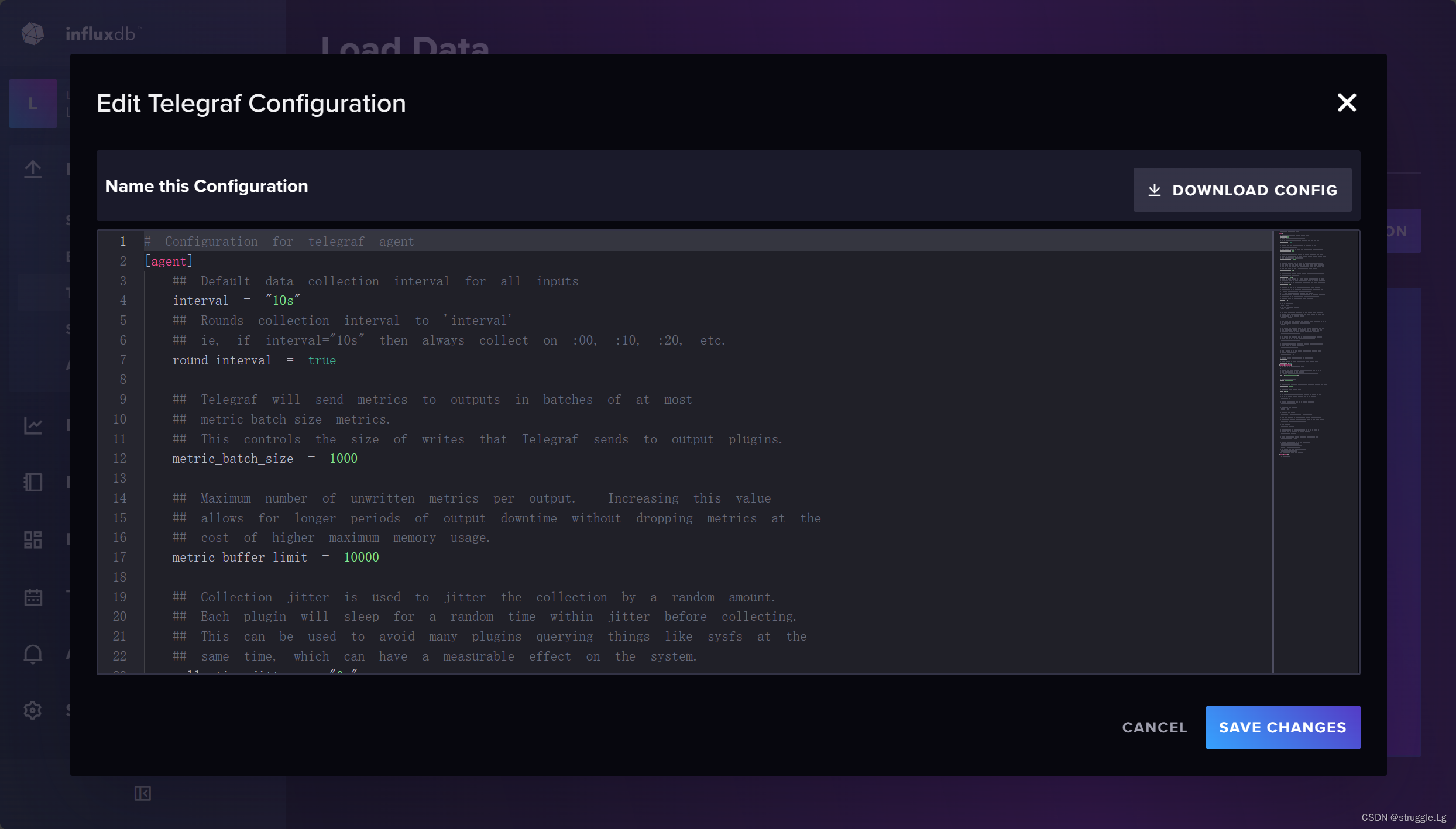Image resolution: width=1456 pixels, height=829 pixels.
Task: Click the [agent] section header line
Action: pyautogui.click(x=169, y=262)
